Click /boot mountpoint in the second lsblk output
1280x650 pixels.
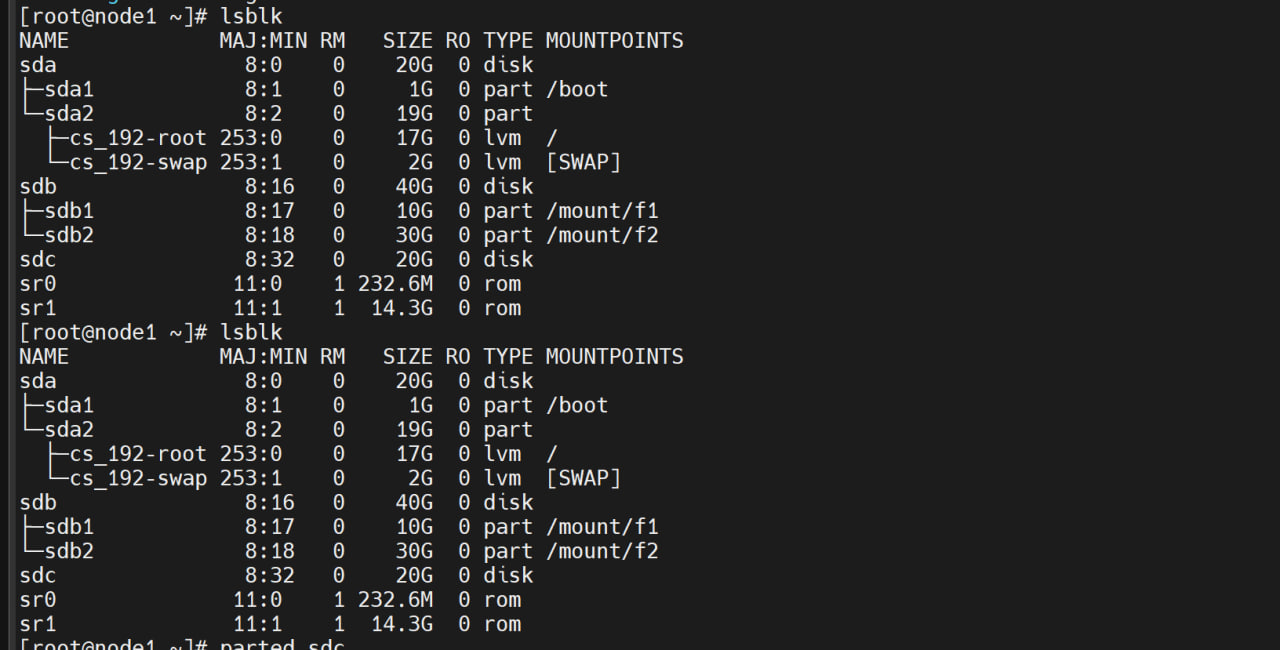[577, 405]
